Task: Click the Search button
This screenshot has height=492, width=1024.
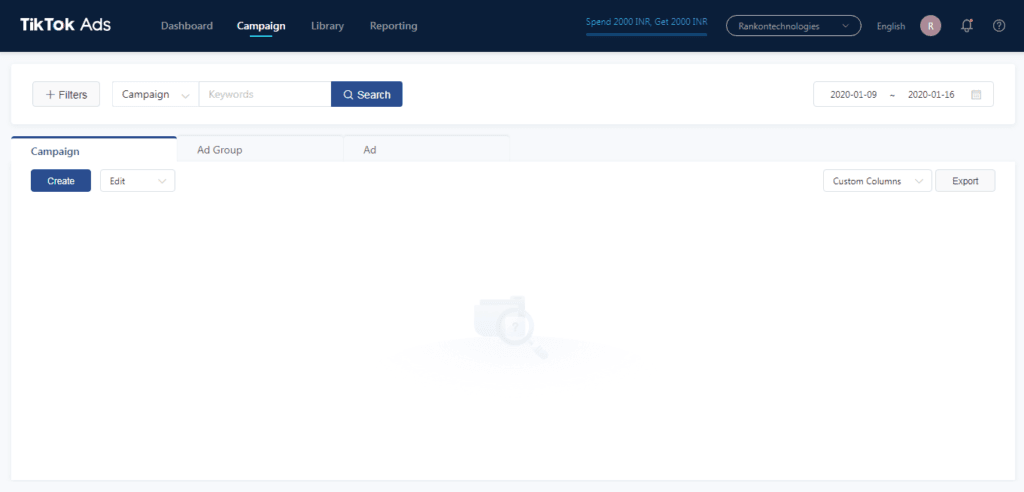Action: pyautogui.click(x=367, y=94)
